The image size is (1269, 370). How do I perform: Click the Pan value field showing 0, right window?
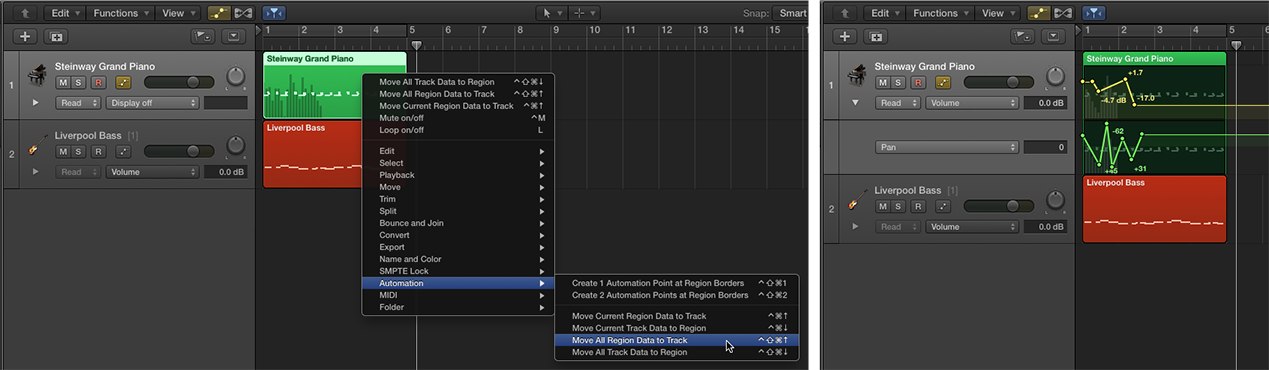coord(1044,147)
